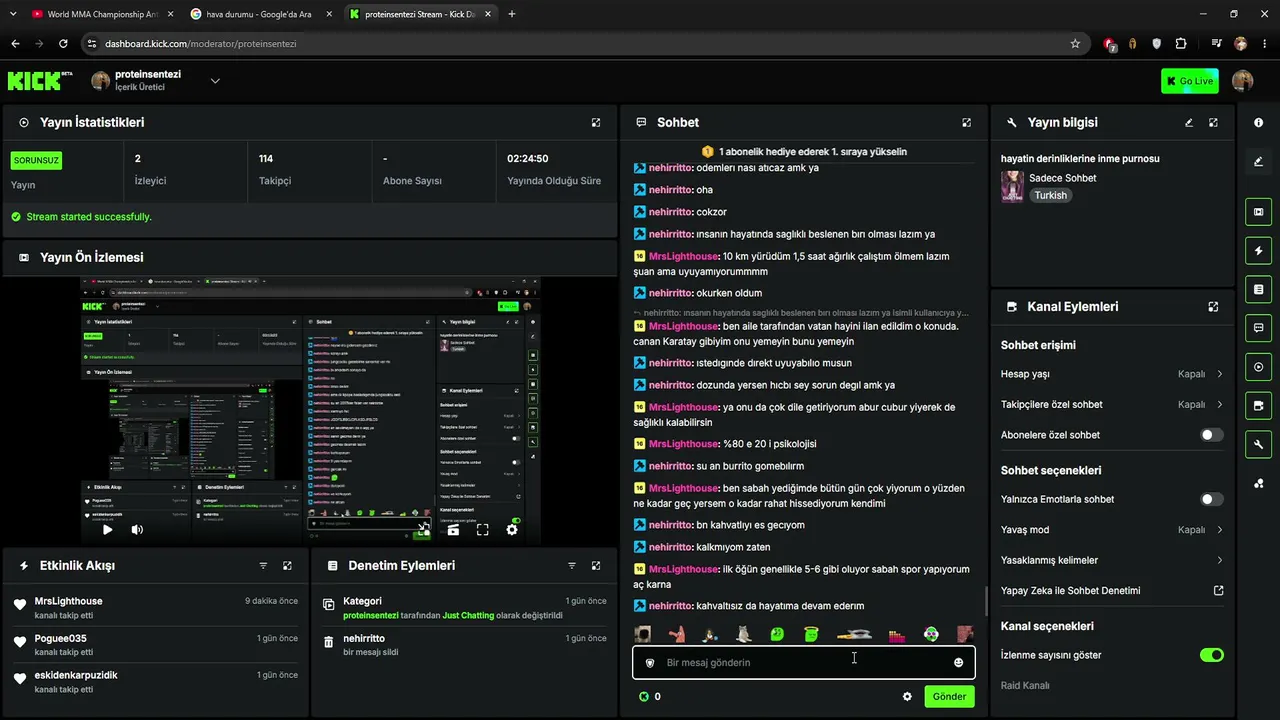This screenshot has height=720, width=1280.
Task: Send the message with Gönder button
Action: coord(949,697)
